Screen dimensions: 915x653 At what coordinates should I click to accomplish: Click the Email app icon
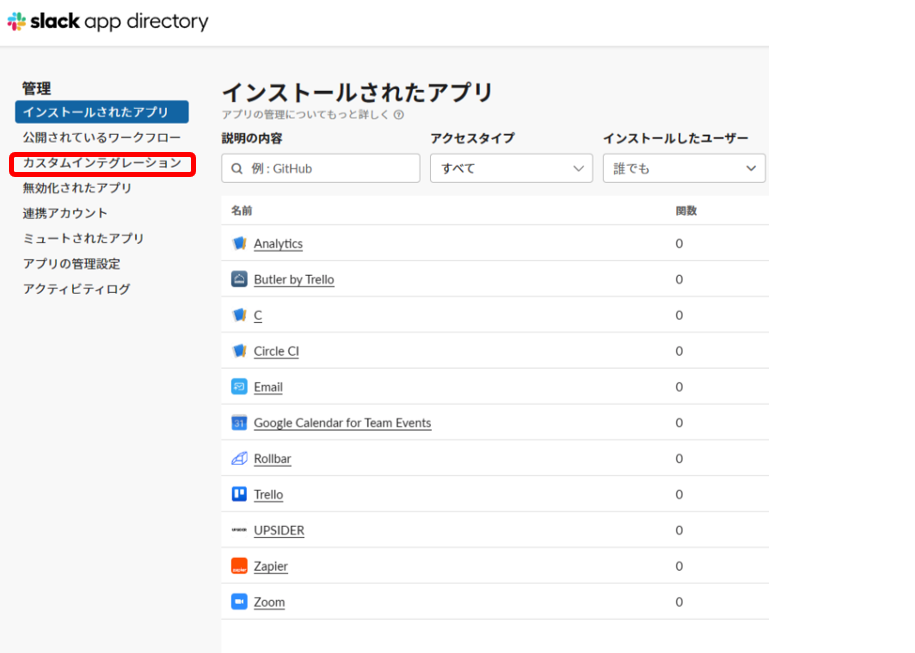point(239,387)
